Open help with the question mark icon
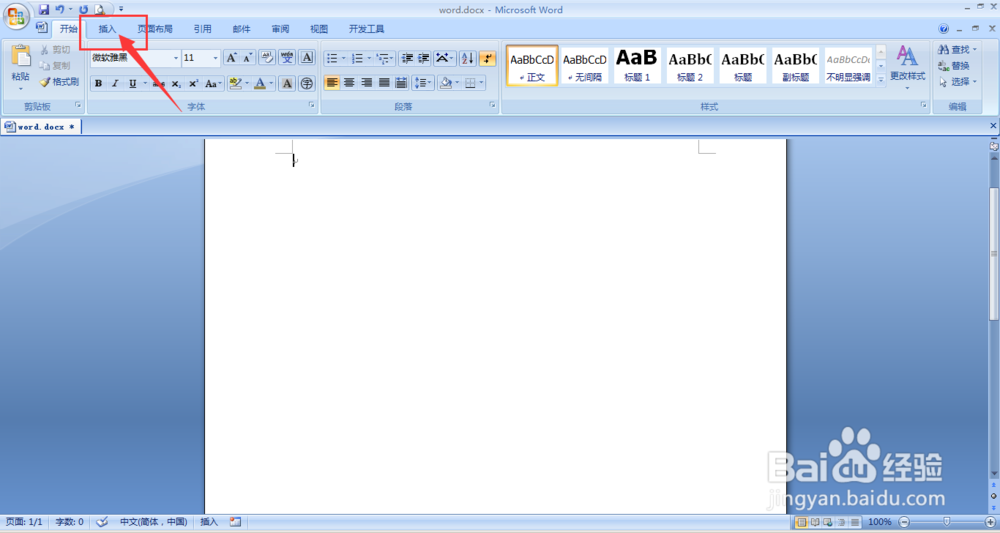Image resolution: width=1000 pixels, height=533 pixels. click(x=943, y=29)
